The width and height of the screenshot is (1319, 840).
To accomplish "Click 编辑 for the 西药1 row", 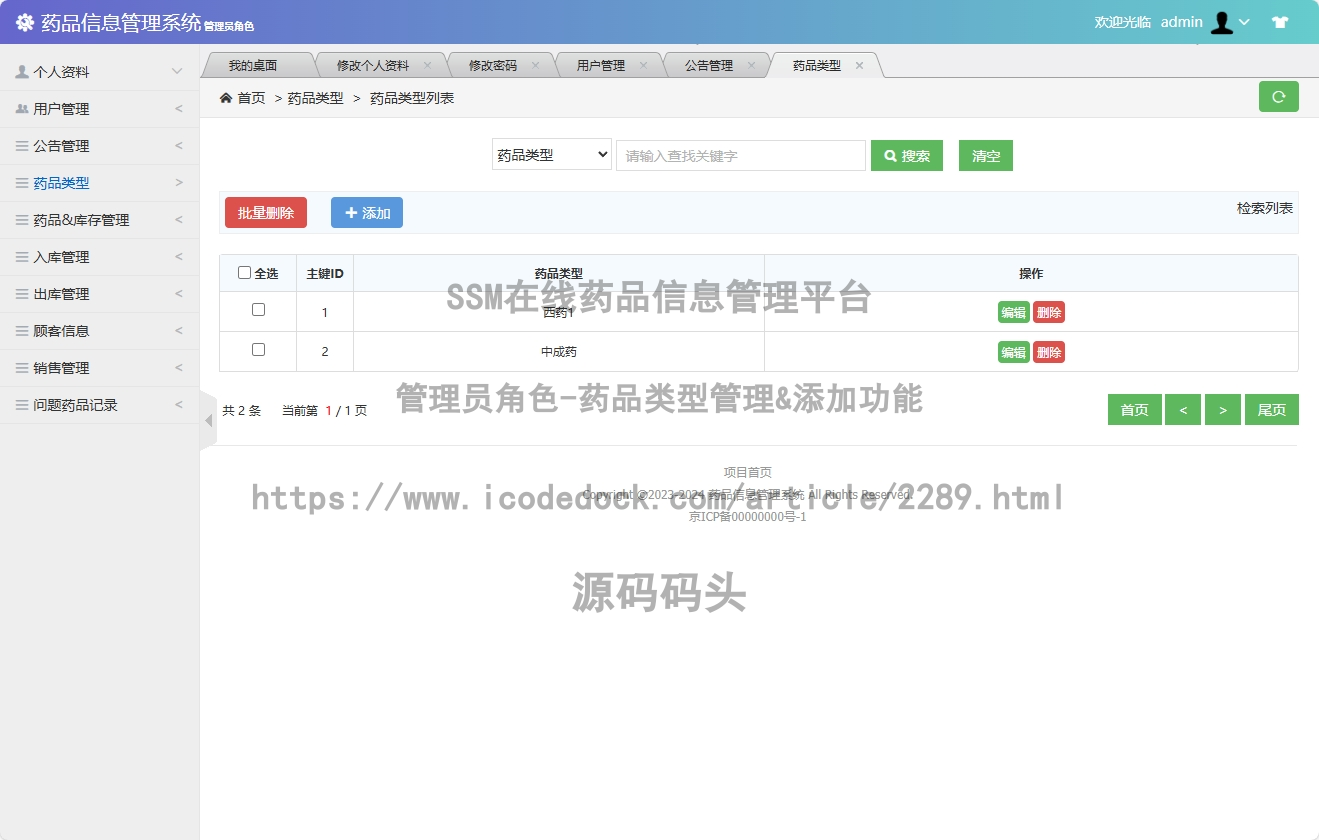I will point(1013,312).
